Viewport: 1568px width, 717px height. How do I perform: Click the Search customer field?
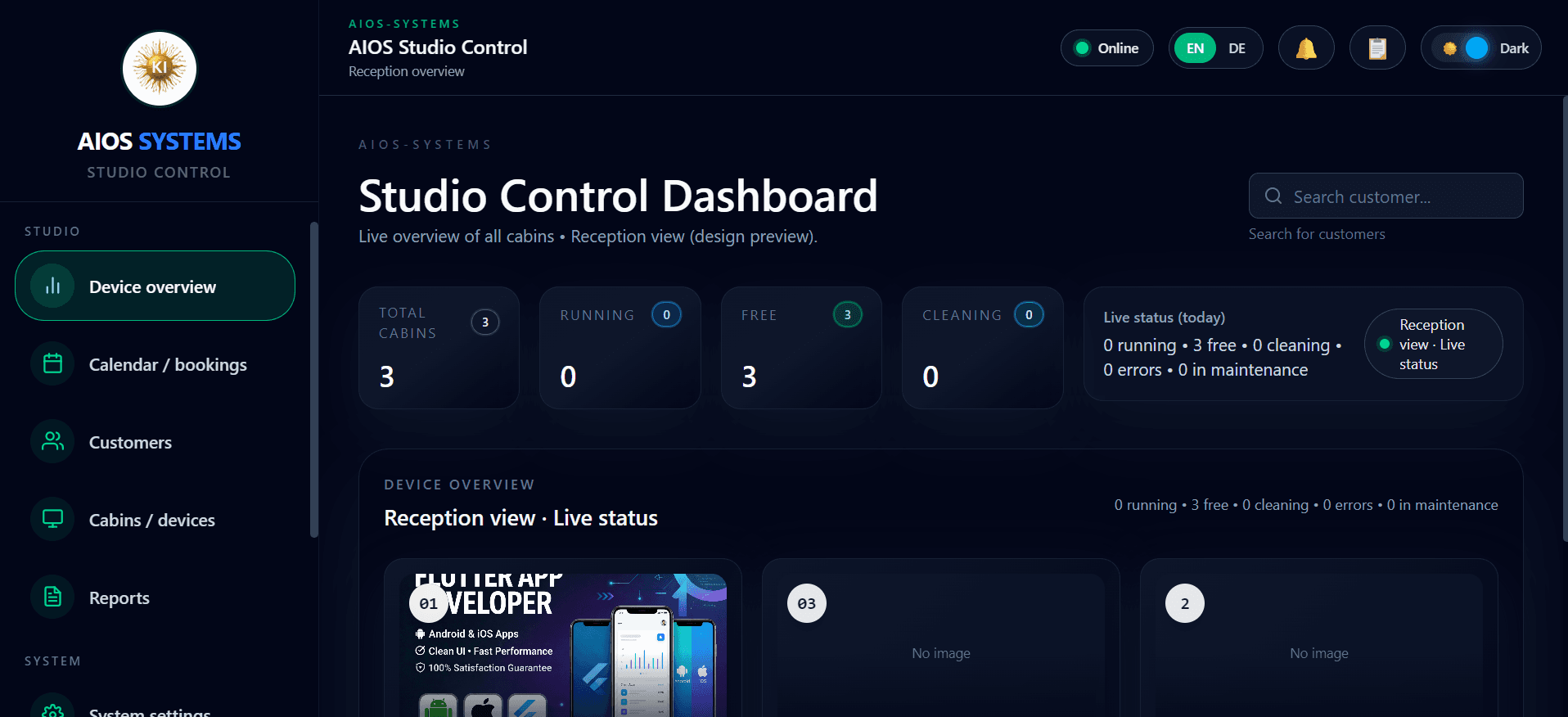point(1386,196)
